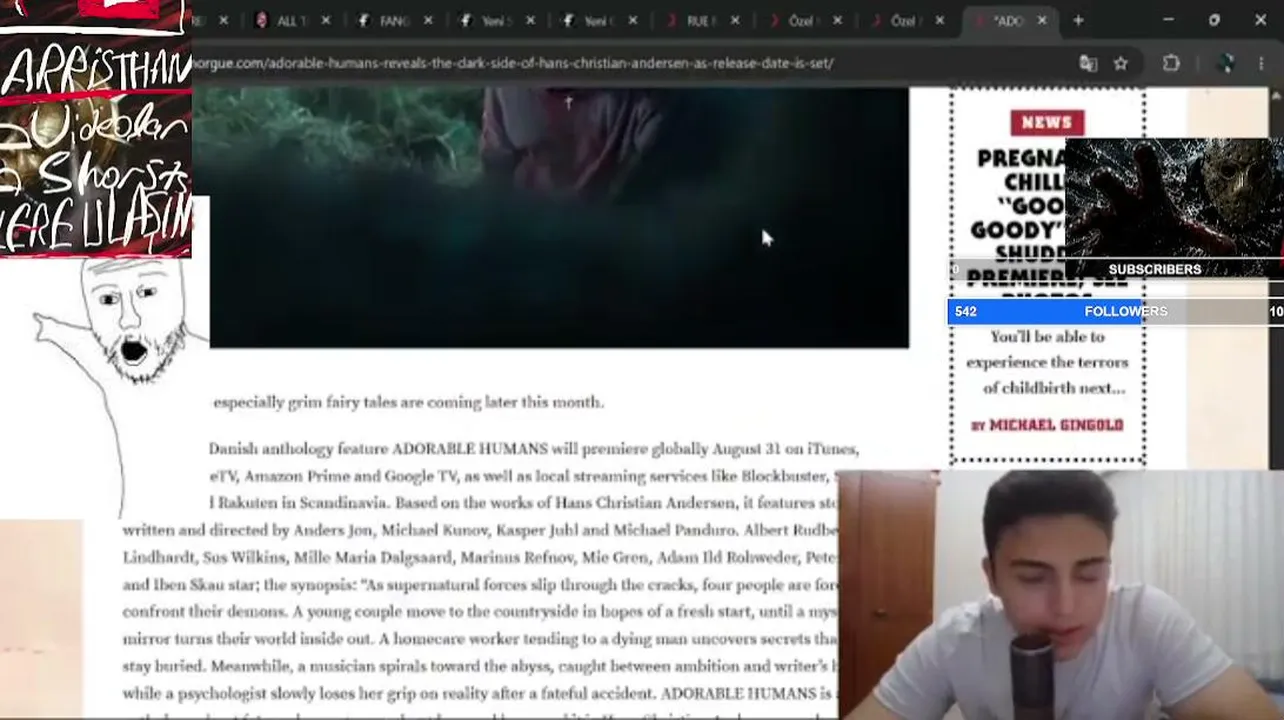The image size is (1284, 720).
Task: Bookmark this page with the star icon
Action: coord(1121,63)
